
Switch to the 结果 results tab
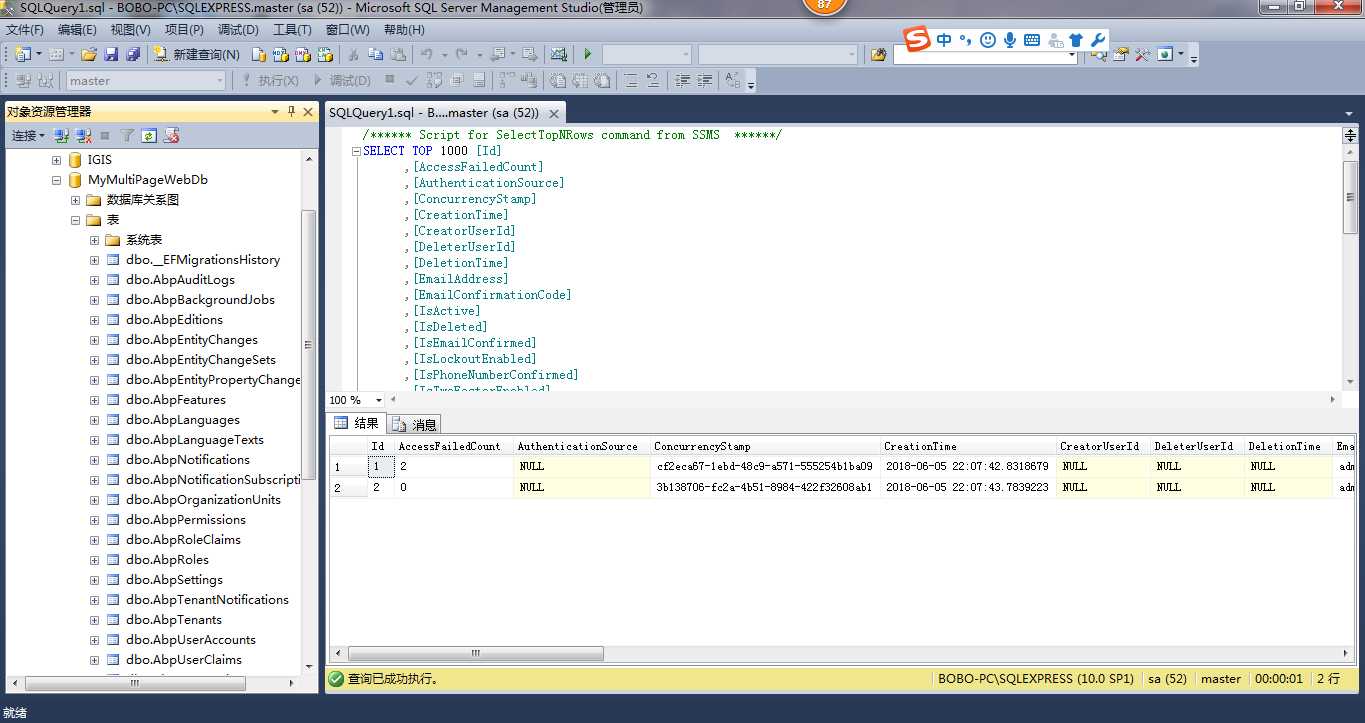click(357, 423)
